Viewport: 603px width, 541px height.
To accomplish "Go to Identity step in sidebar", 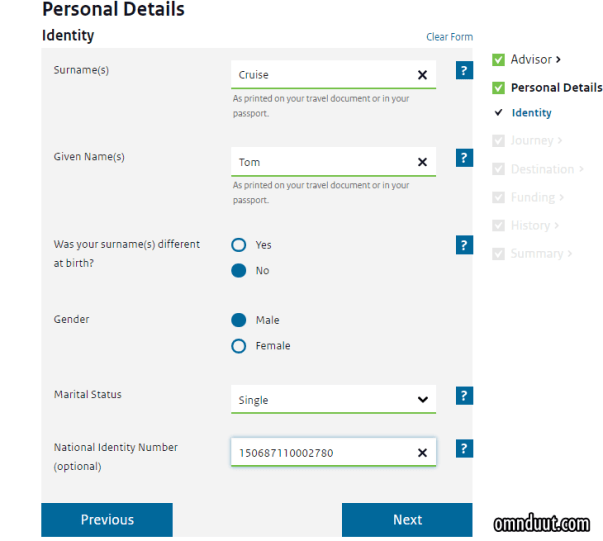I will pos(531,113).
